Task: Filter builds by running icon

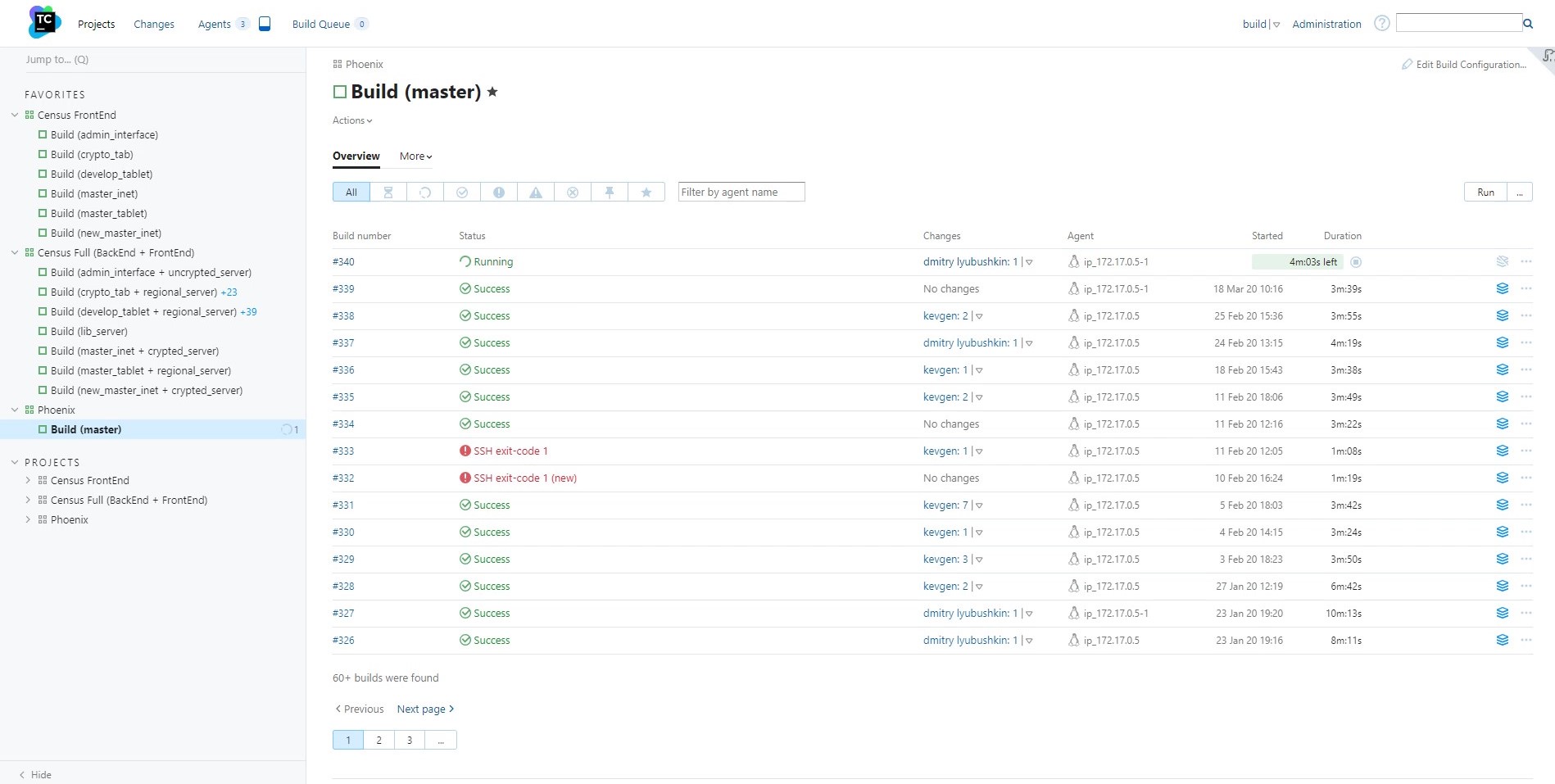Action: click(x=425, y=192)
